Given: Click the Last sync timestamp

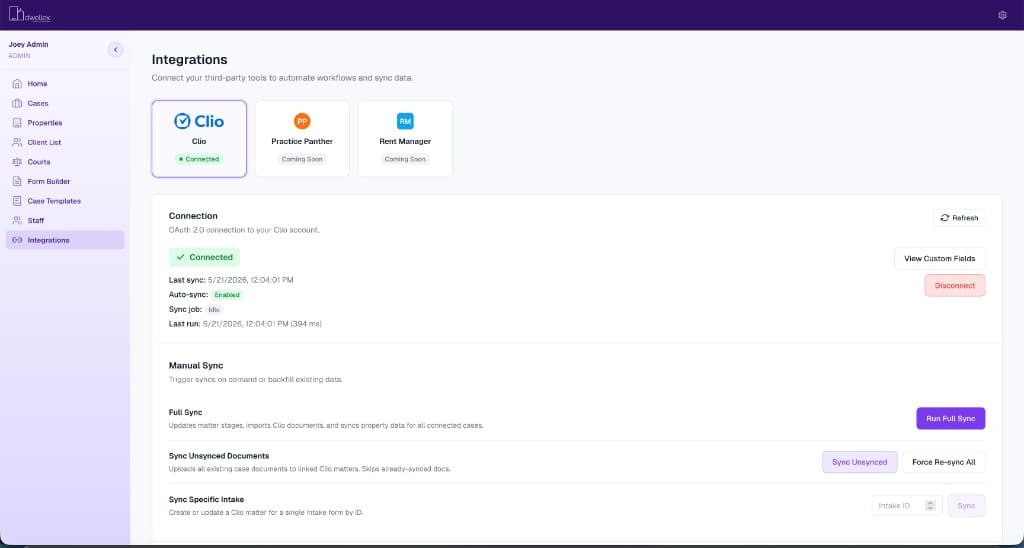Looking at the screenshot, I should 251,280.
